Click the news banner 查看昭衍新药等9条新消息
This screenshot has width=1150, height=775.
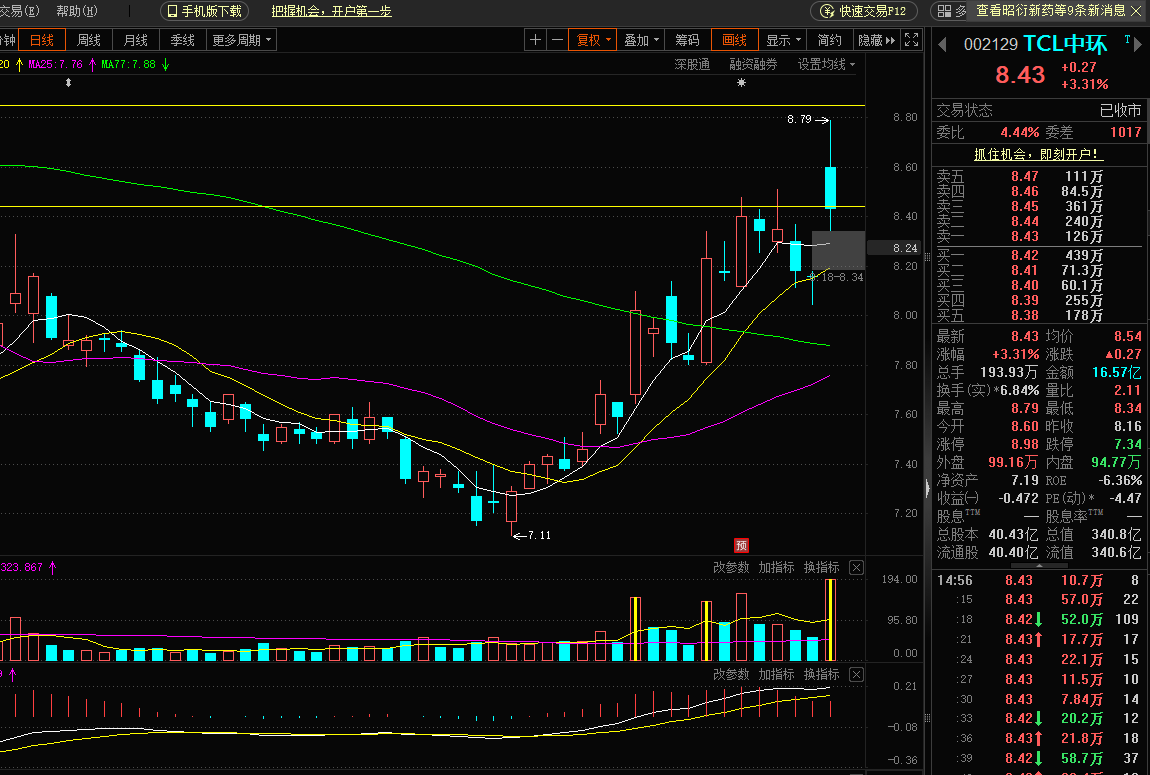pyautogui.click(x=1050, y=10)
